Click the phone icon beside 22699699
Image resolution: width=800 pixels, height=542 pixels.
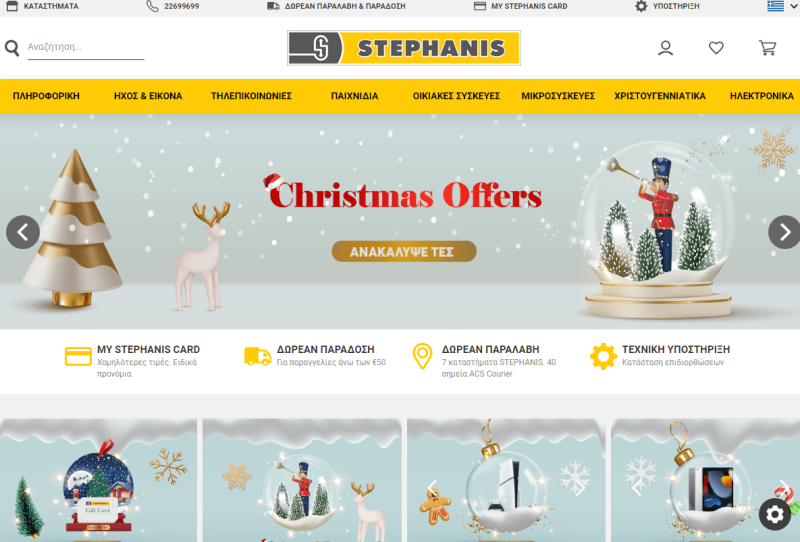click(x=152, y=6)
